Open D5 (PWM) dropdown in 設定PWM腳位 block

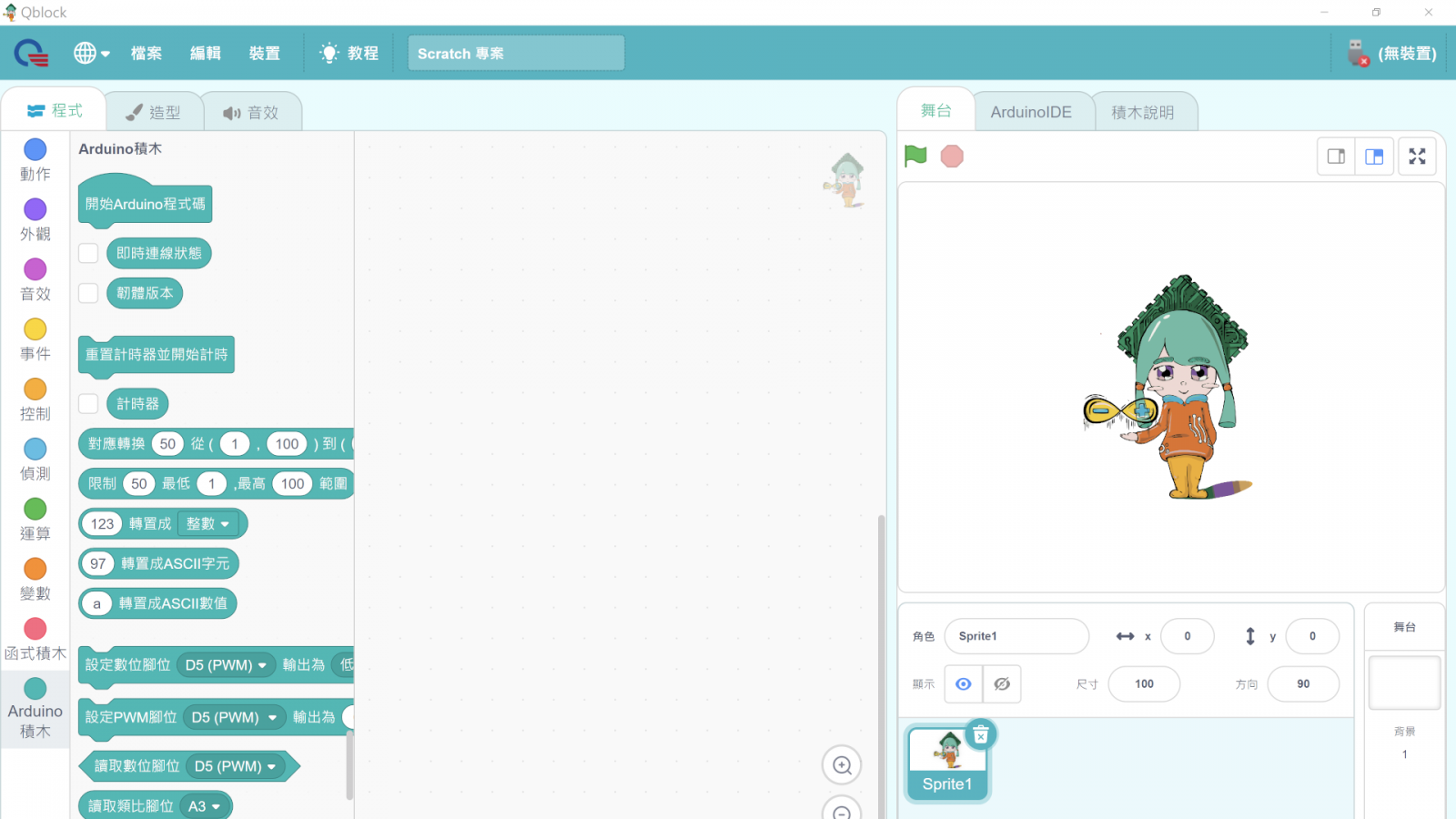point(234,718)
